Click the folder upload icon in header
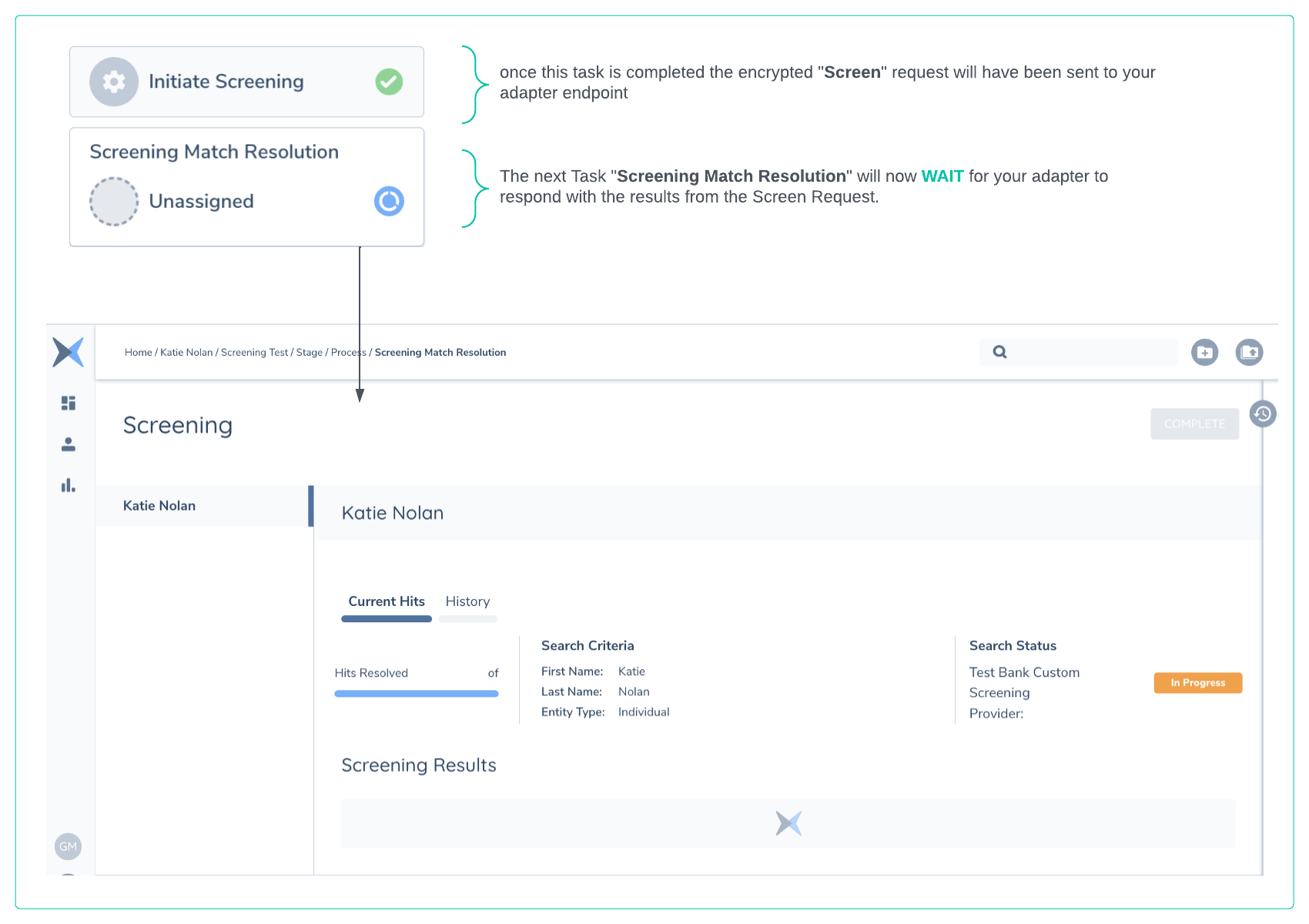This screenshot has height=924, width=1309. [x=1249, y=353]
